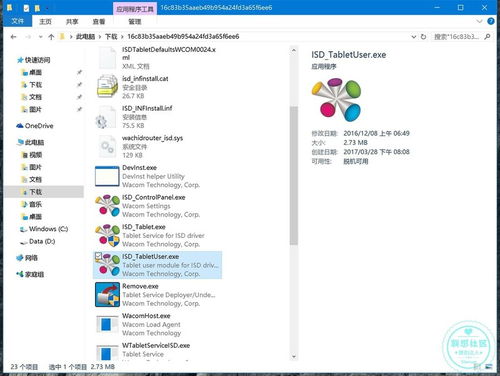
Task: Click the properties icon in title bar
Action: (x=26, y=8)
